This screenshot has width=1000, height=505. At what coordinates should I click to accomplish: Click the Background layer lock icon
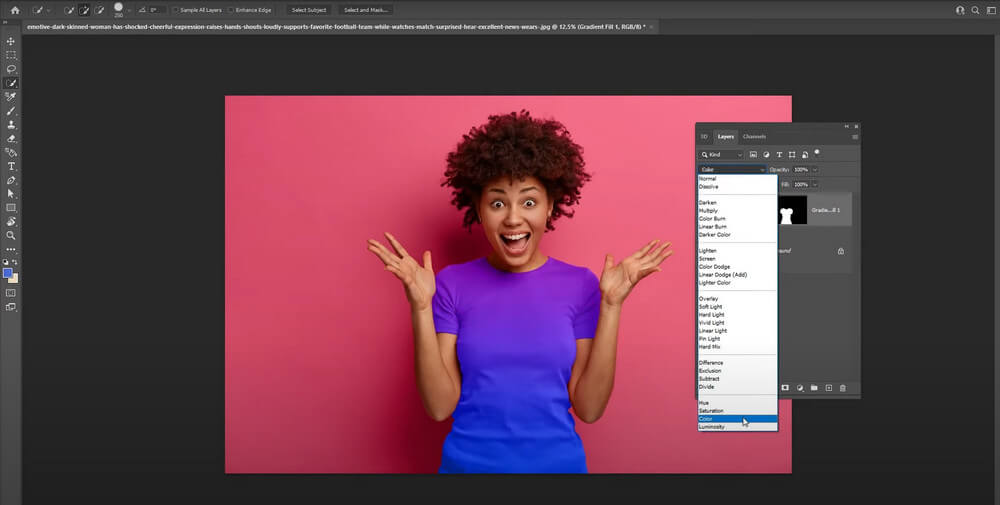841,251
